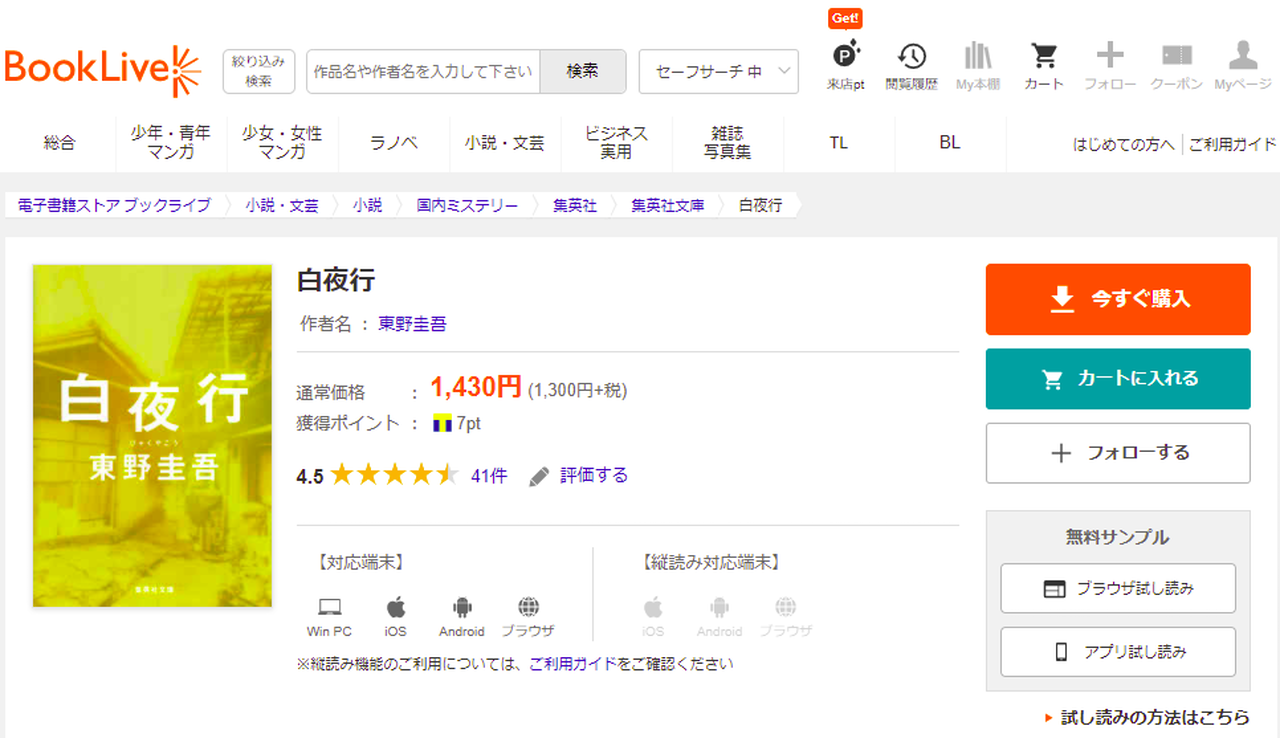This screenshot has height=738, width=1280.
Task: Click the フォローする button
Action: click(x=1118, y=453)
